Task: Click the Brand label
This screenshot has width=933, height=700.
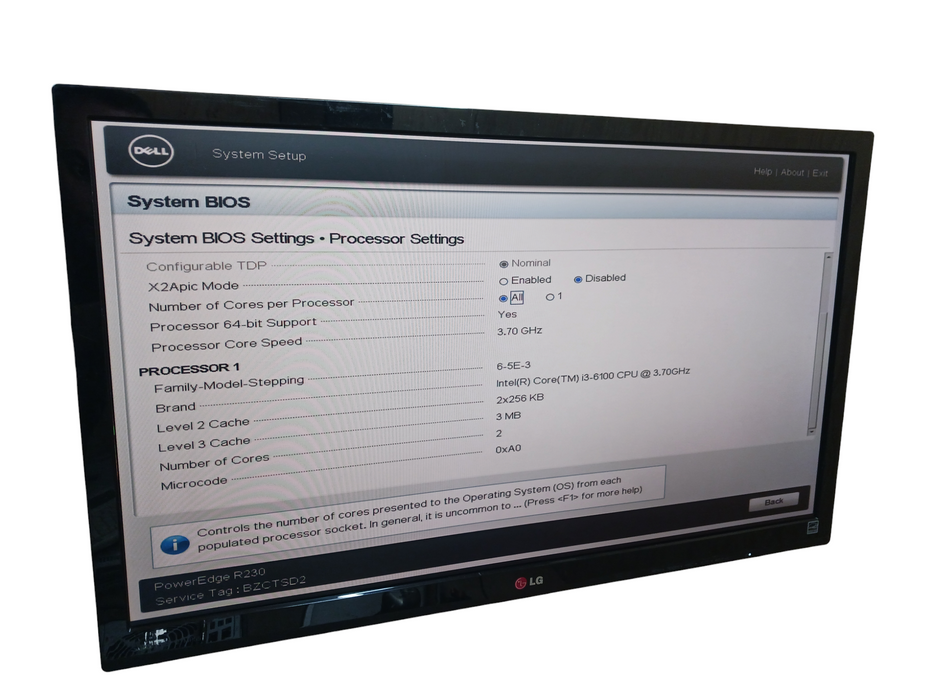Action: 176,408
